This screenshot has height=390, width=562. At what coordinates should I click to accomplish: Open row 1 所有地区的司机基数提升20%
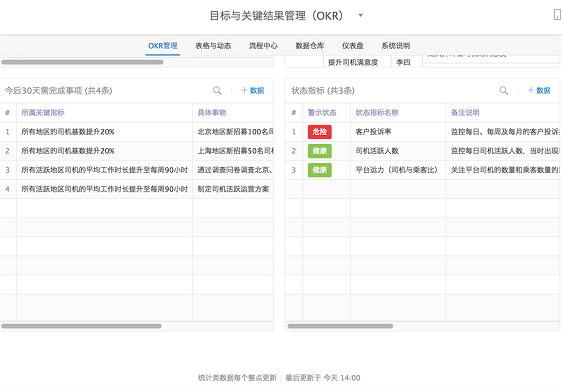[137, 132]
